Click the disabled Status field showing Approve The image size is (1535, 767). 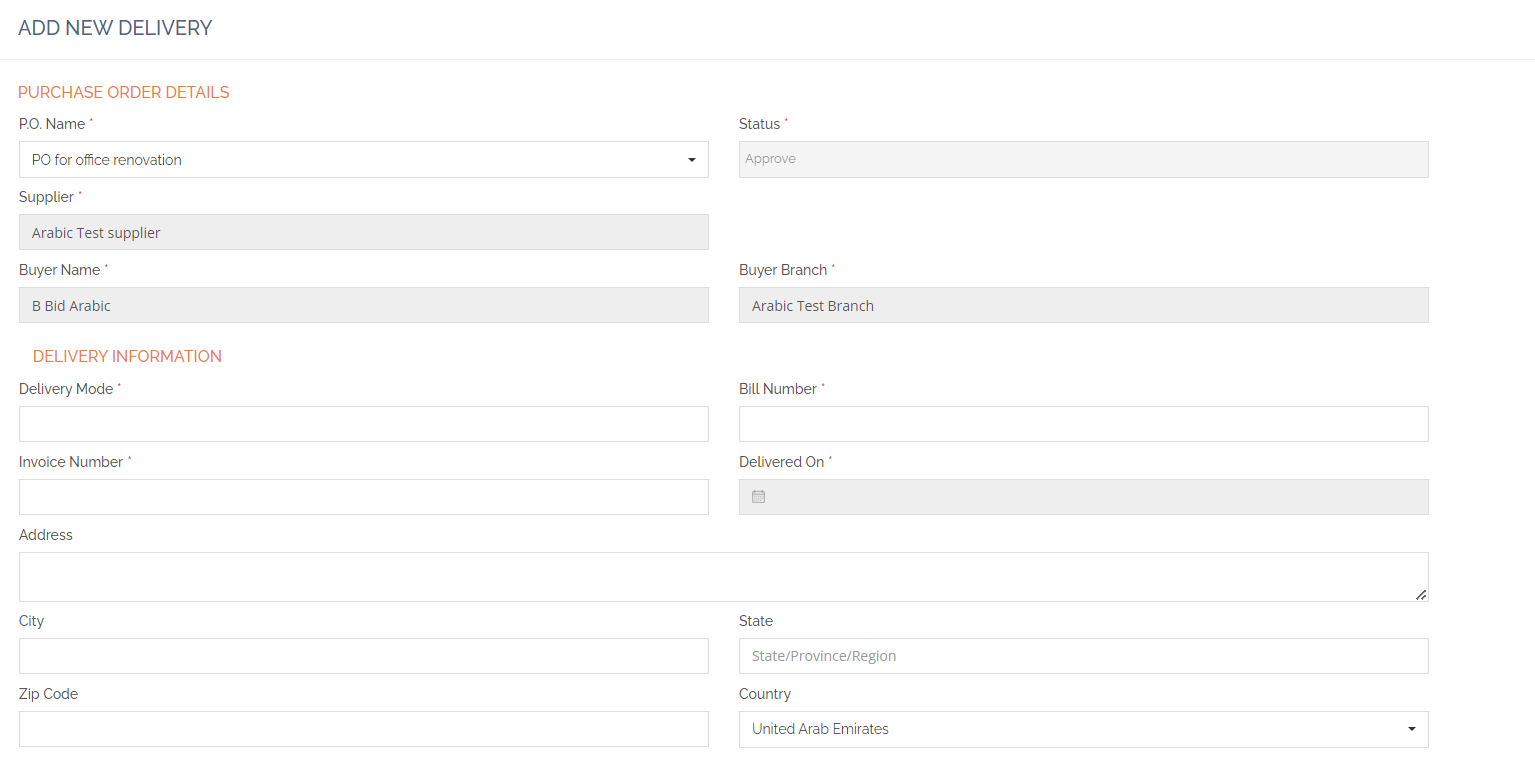coord(1083,160)
